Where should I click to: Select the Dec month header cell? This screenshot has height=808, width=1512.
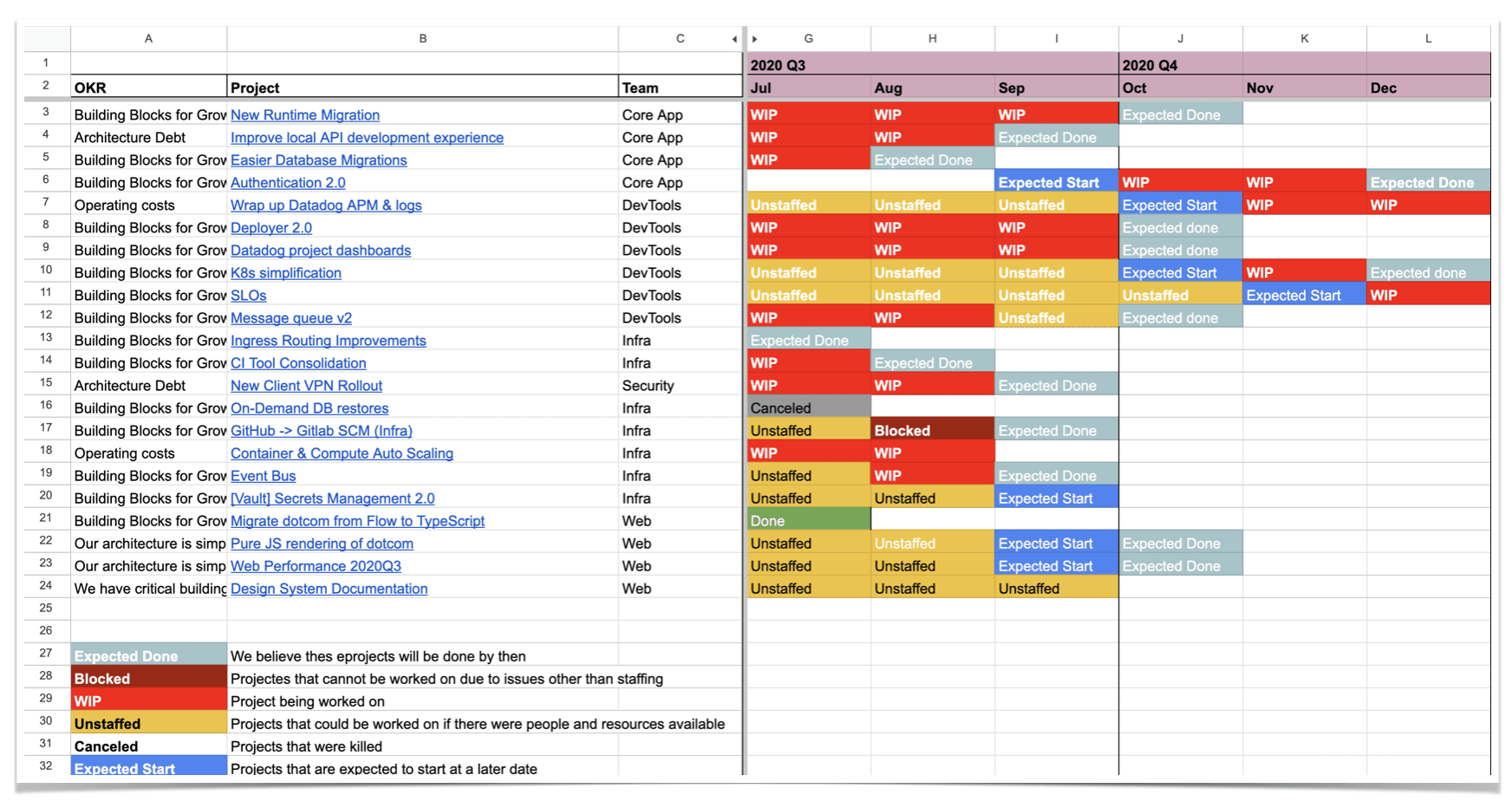[x=1428, y=87]
